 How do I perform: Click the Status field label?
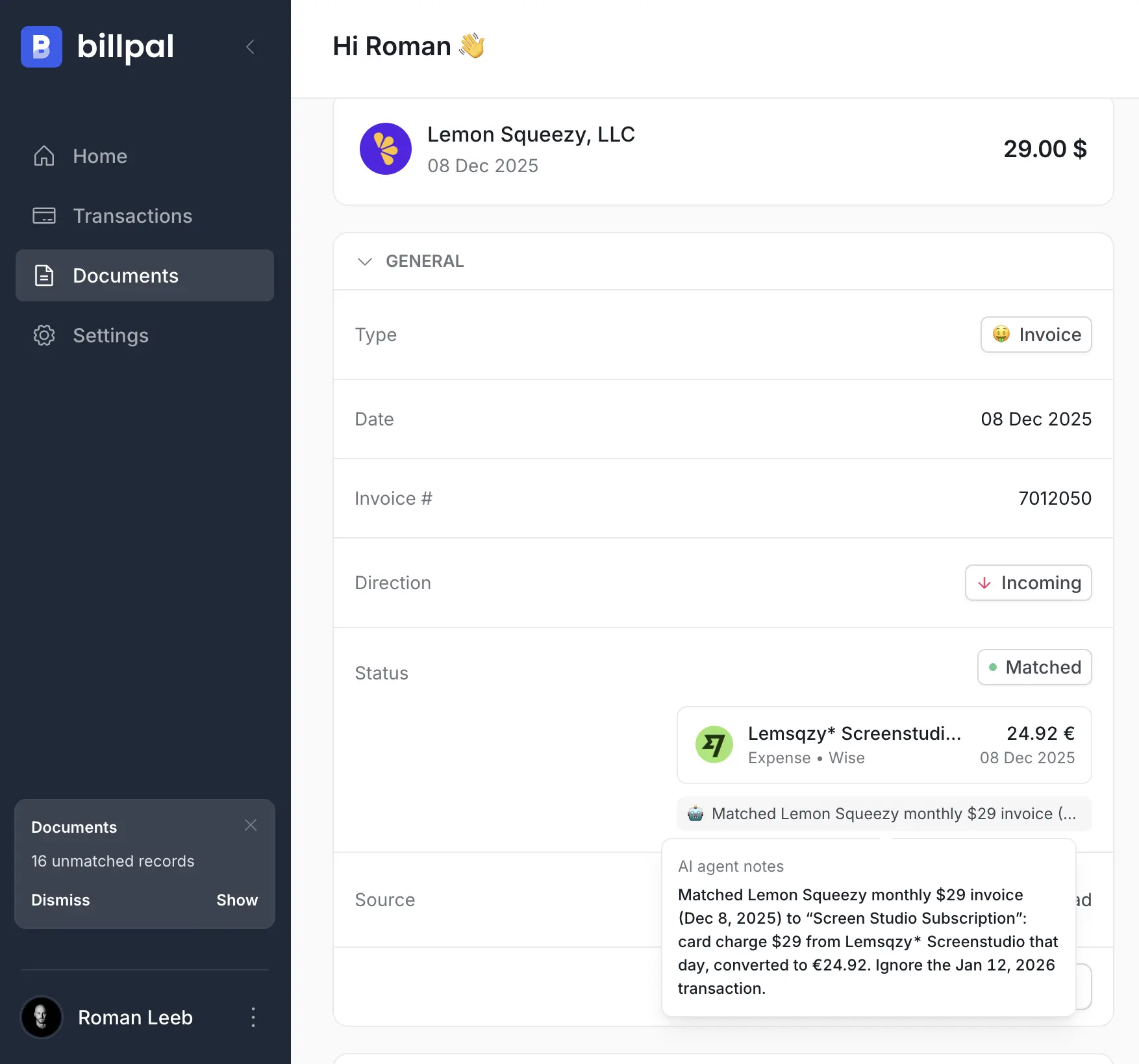pyautogui.click(x=382, y=673)
